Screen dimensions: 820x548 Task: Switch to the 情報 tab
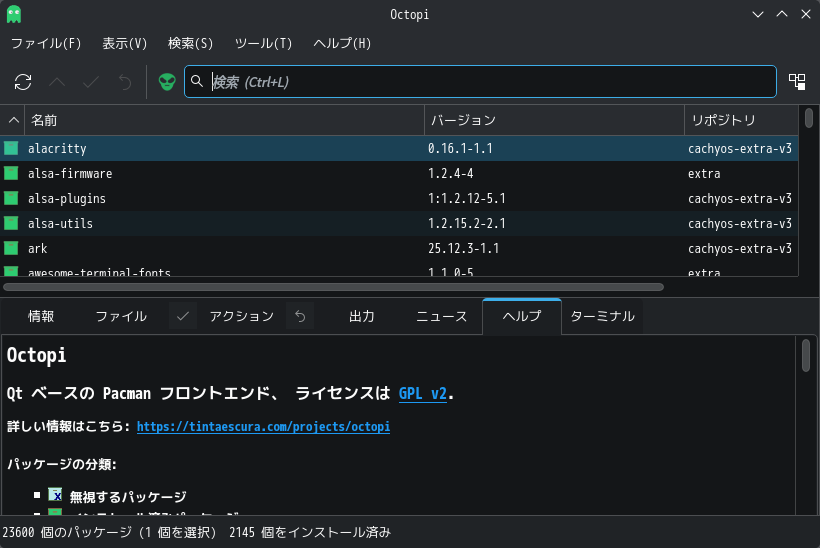(x=41, y=316)
